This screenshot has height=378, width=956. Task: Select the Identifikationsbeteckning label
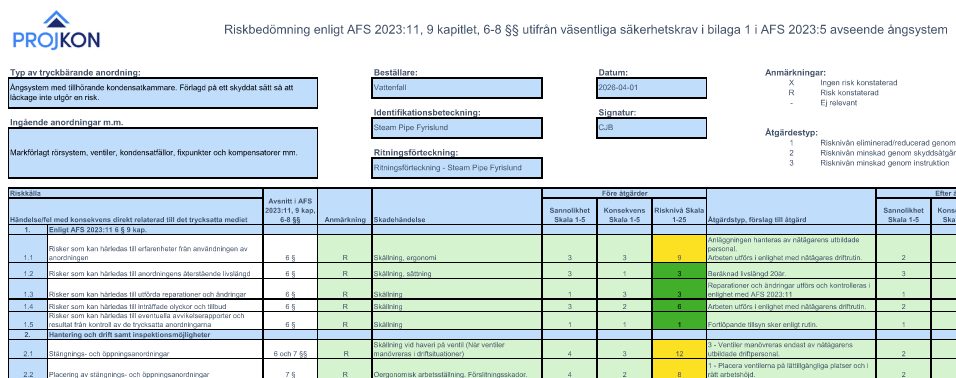coord(427,113)
